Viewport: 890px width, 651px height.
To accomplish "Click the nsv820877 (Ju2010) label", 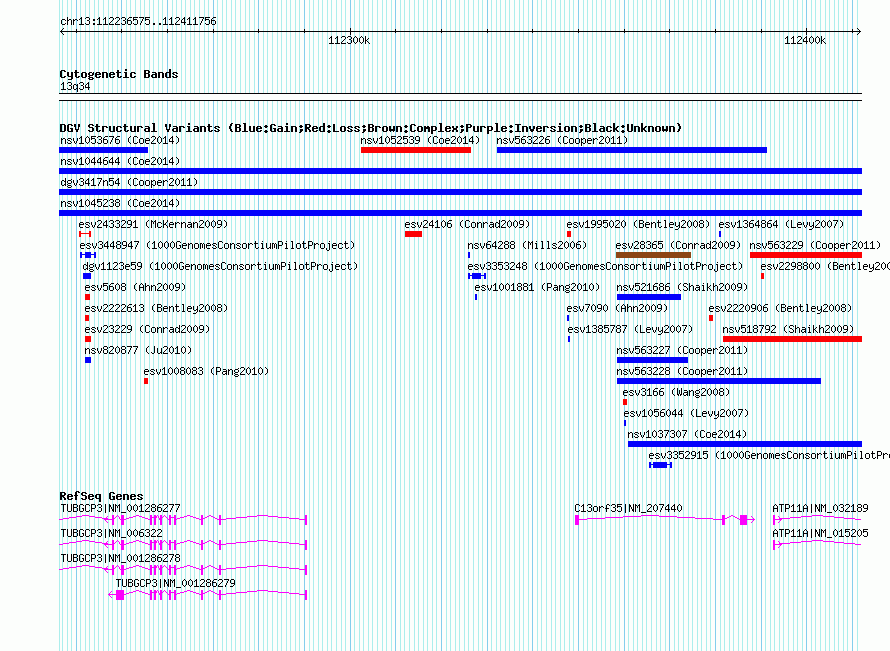I will pos(138,350).
